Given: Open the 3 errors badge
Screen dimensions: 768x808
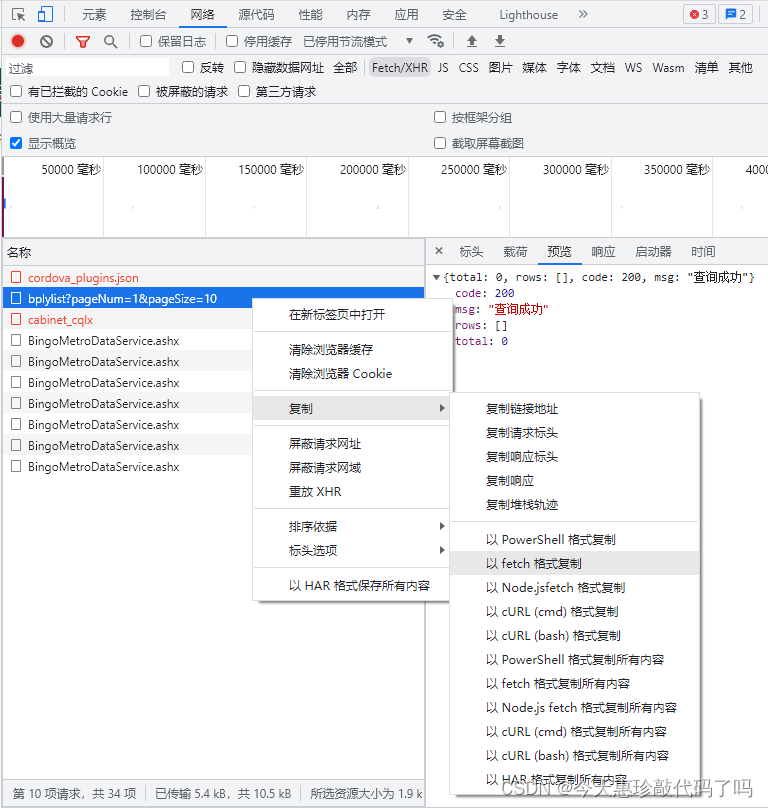Looking at the screenshot, I should (699, 14).
